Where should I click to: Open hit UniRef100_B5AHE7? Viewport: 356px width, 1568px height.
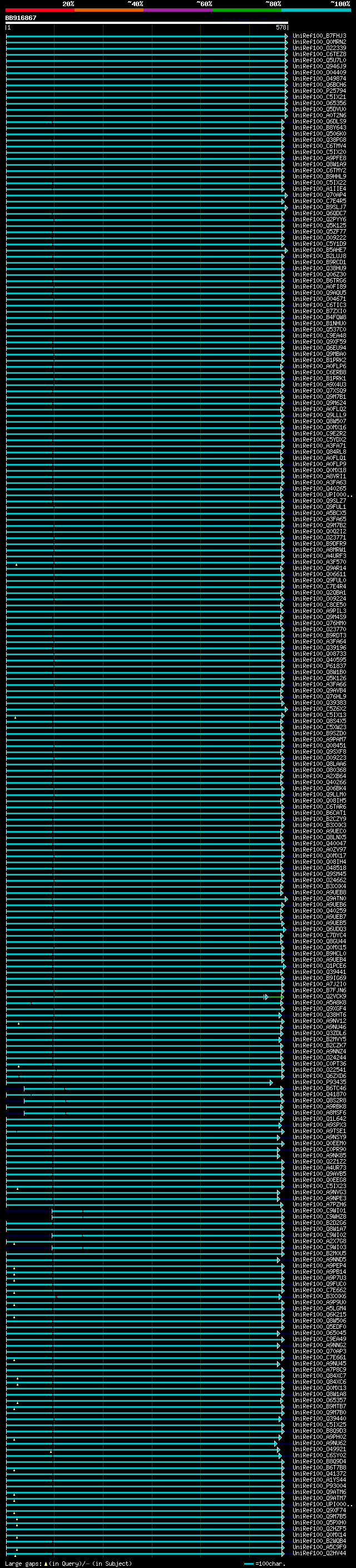pyautogui.click(x=319, y=250)
